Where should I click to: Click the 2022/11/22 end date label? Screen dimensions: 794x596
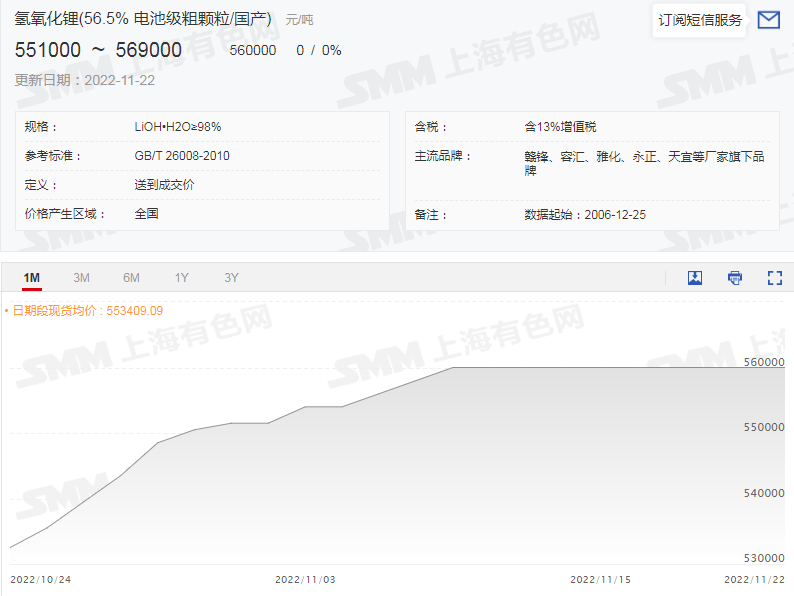754,579
